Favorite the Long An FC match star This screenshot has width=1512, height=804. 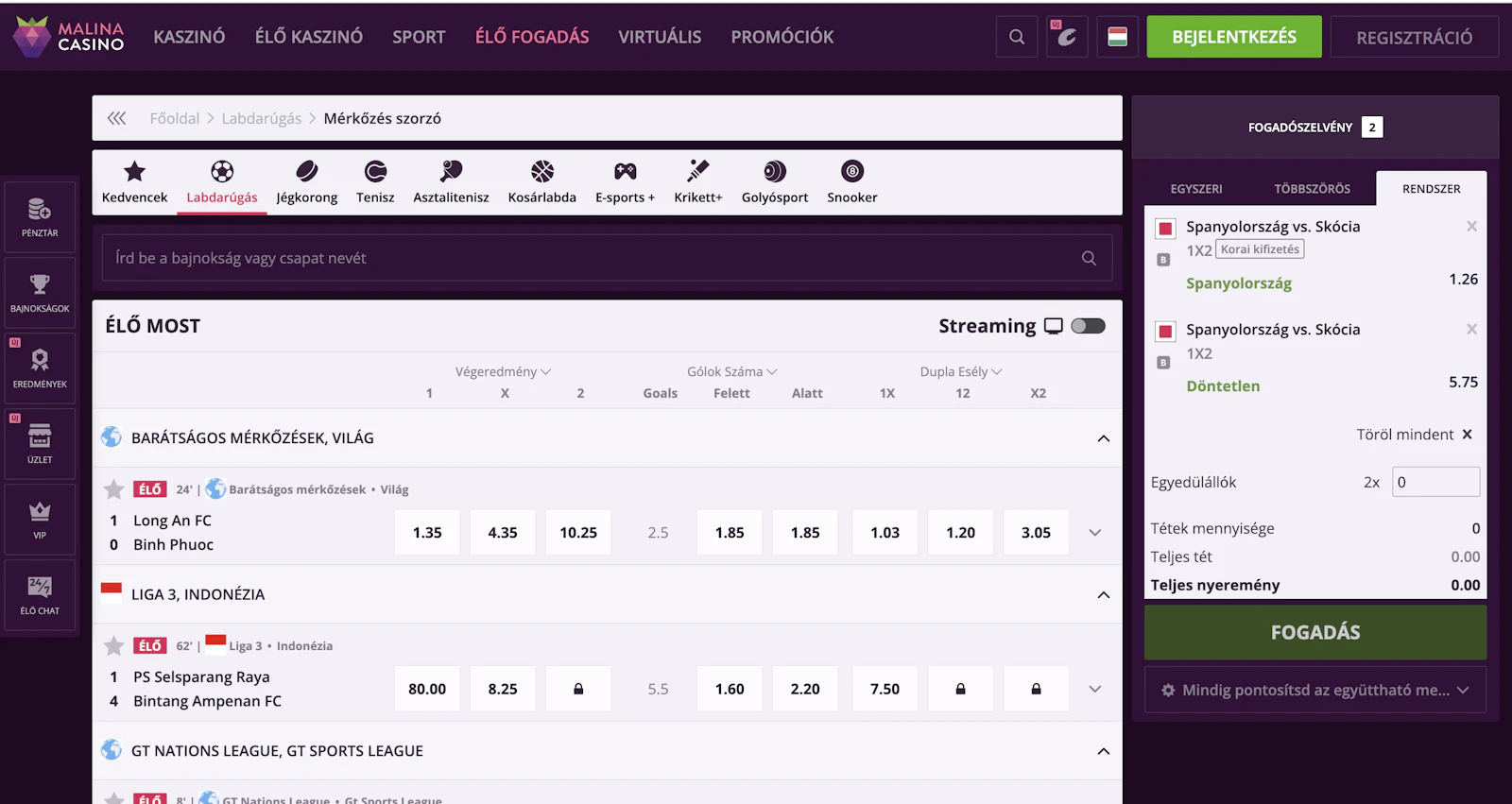[x=114, y=489]
